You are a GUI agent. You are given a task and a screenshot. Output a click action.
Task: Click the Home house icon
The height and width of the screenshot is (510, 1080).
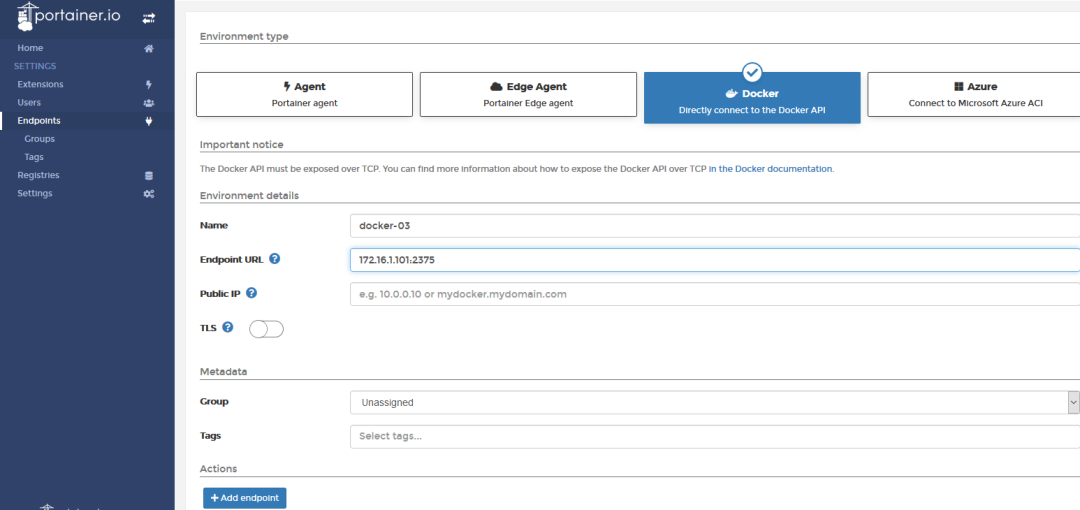[x=148, y=49]
